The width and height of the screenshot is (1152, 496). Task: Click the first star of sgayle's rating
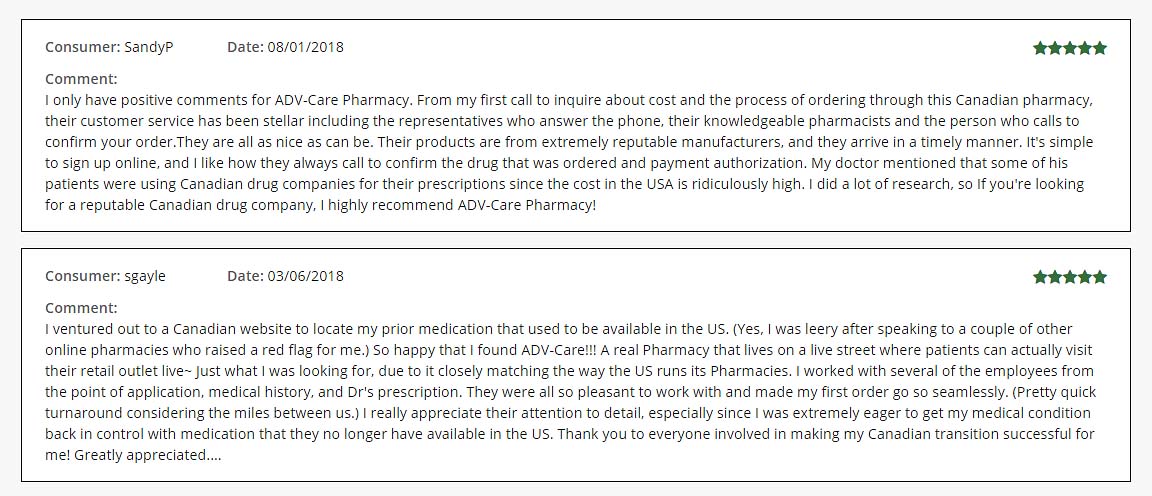(x=1040, y=277)
